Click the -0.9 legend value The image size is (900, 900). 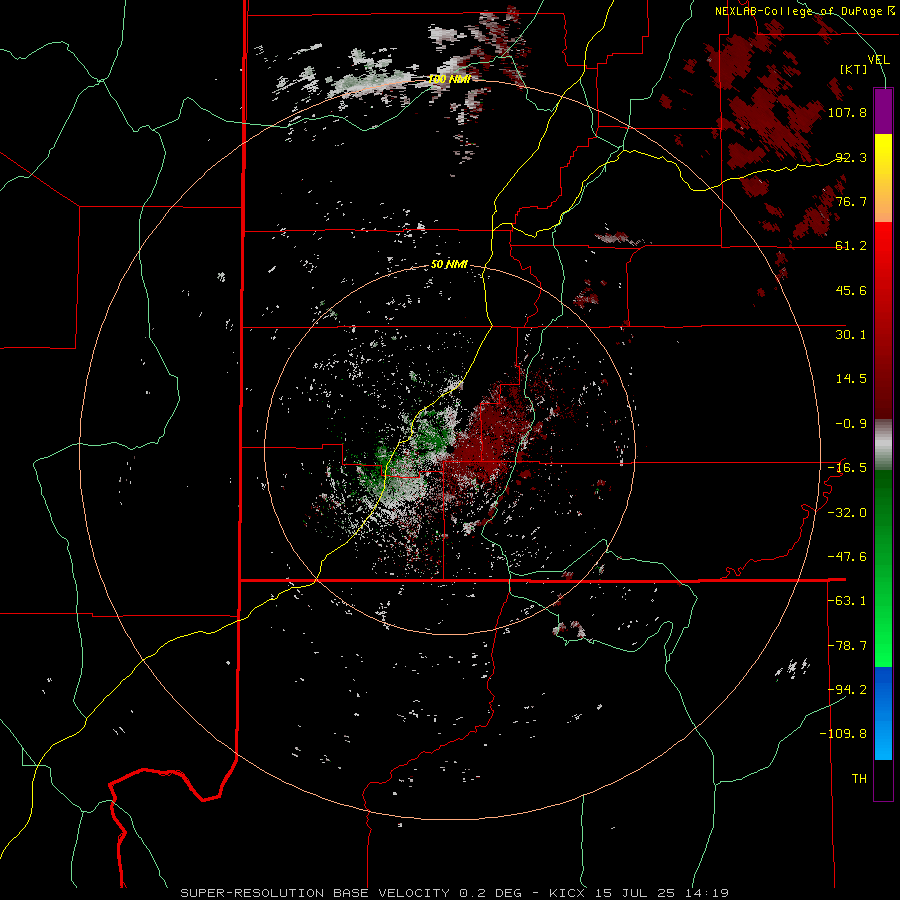point(851,424)
